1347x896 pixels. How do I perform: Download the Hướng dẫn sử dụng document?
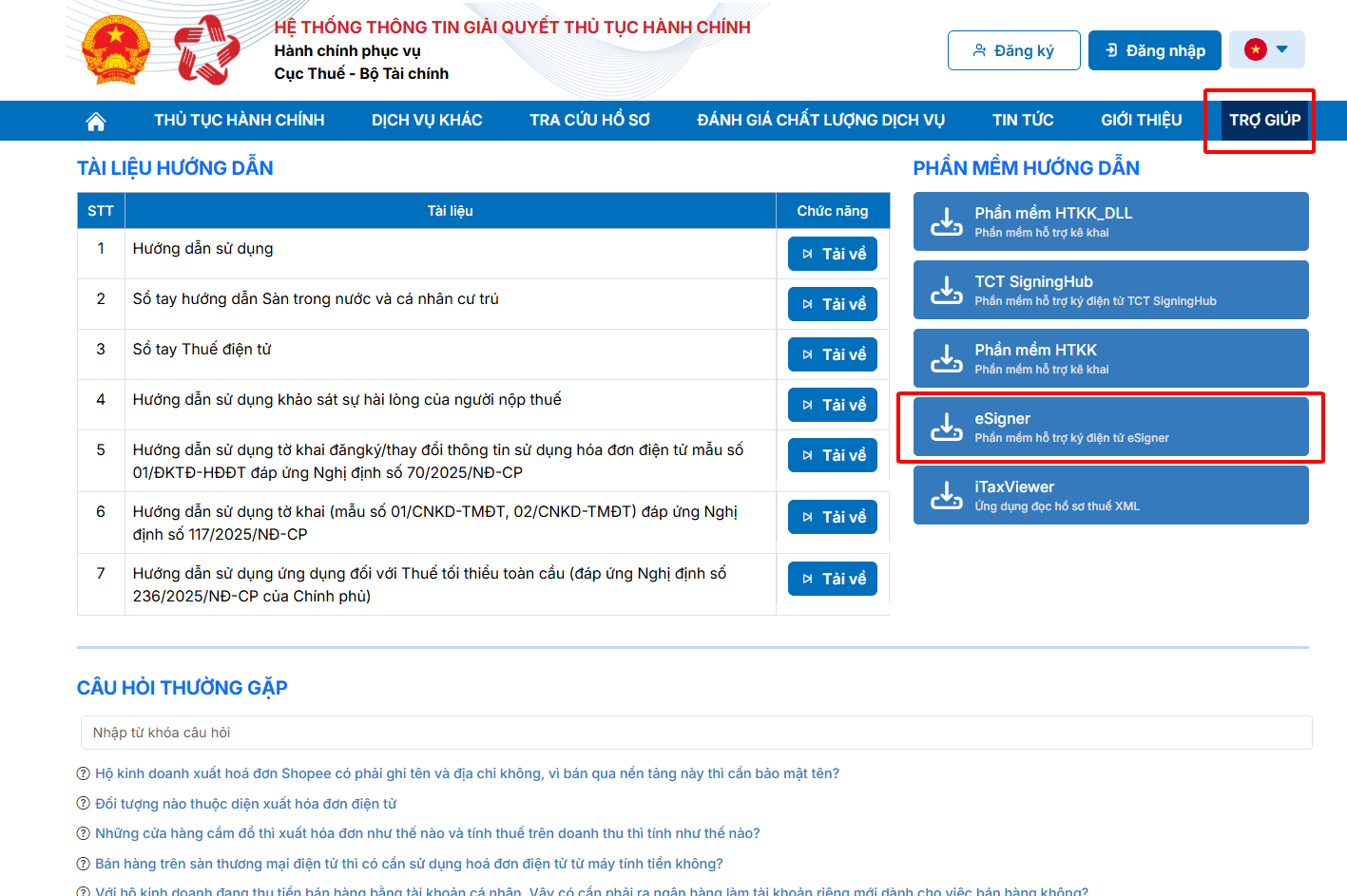833,254
